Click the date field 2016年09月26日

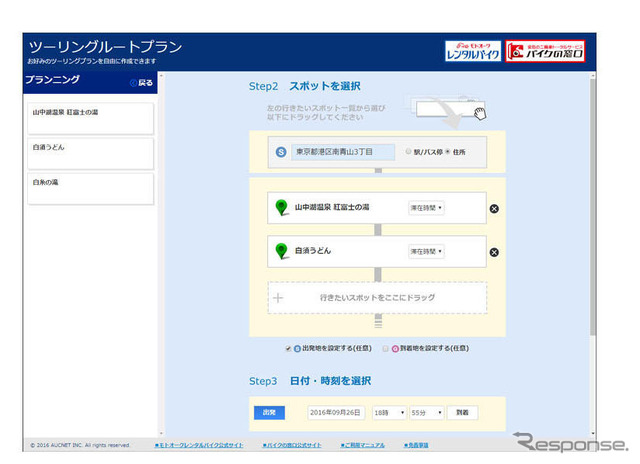[336, 413]
